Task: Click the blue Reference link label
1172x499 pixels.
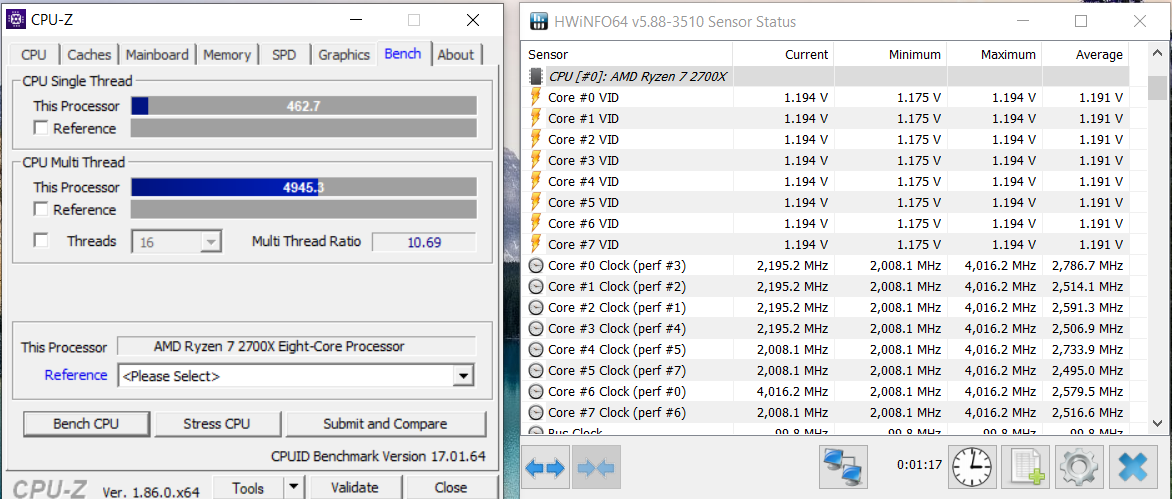Action: point(75,375)
